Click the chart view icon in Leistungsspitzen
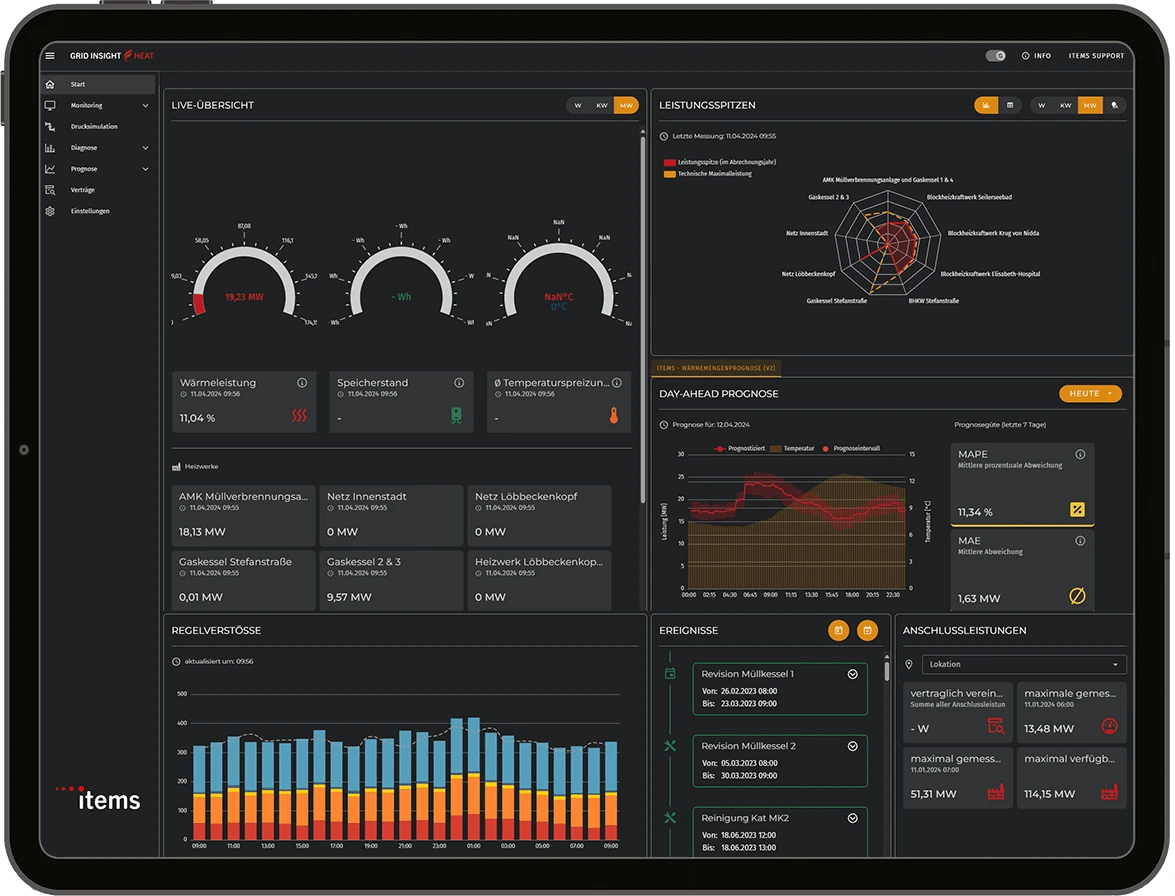 click(986, 106)
